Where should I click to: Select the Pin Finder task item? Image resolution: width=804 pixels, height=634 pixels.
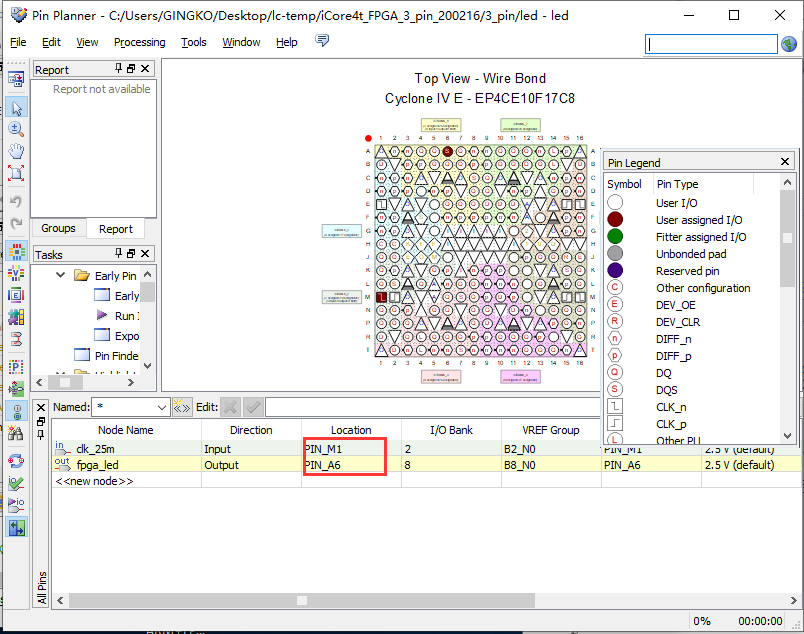pos(116,356)
